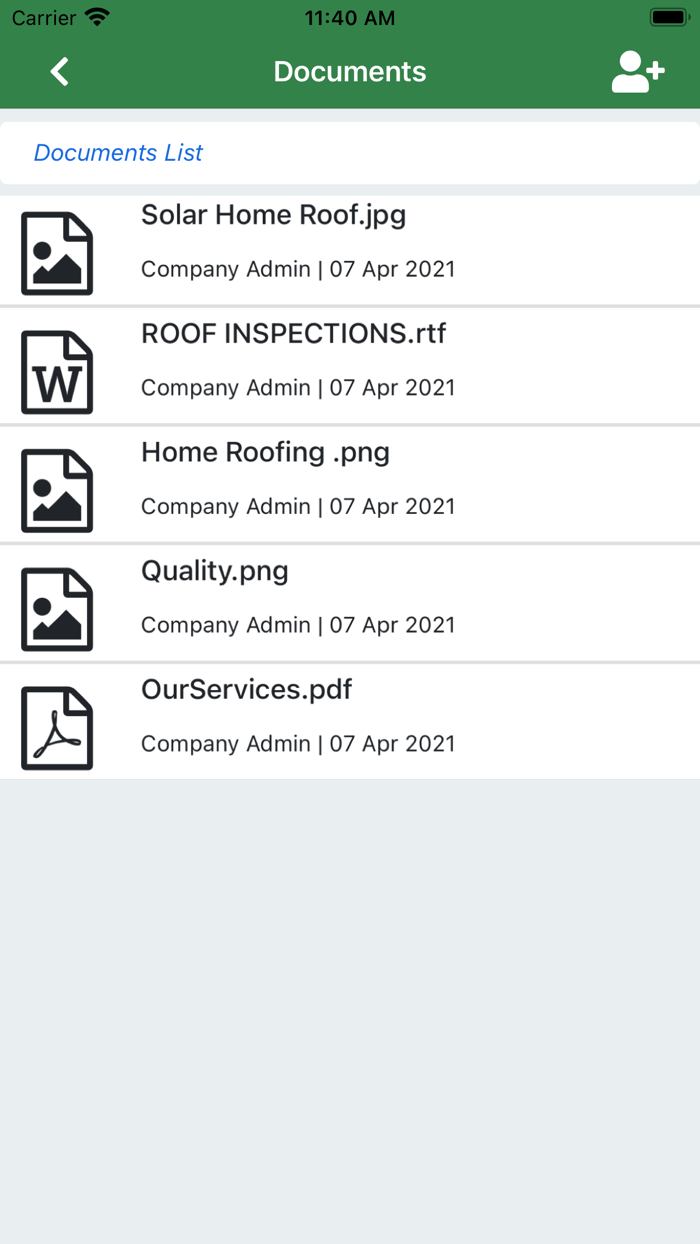
Task: Tap the image icon for Home Roofing .png
Action: (57, 491)
